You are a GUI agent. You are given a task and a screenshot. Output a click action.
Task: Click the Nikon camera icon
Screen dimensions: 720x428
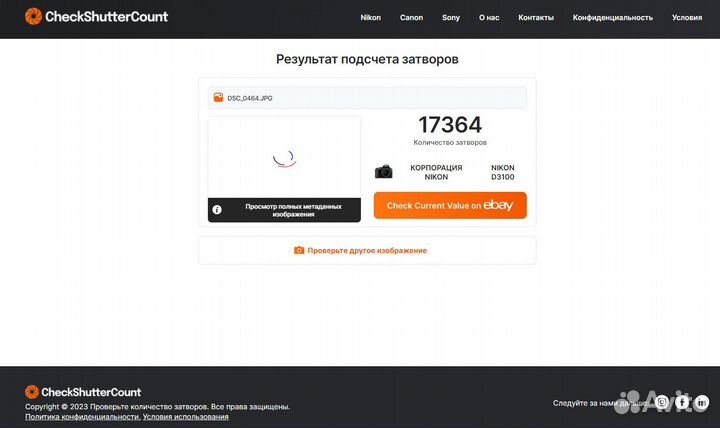384,172
